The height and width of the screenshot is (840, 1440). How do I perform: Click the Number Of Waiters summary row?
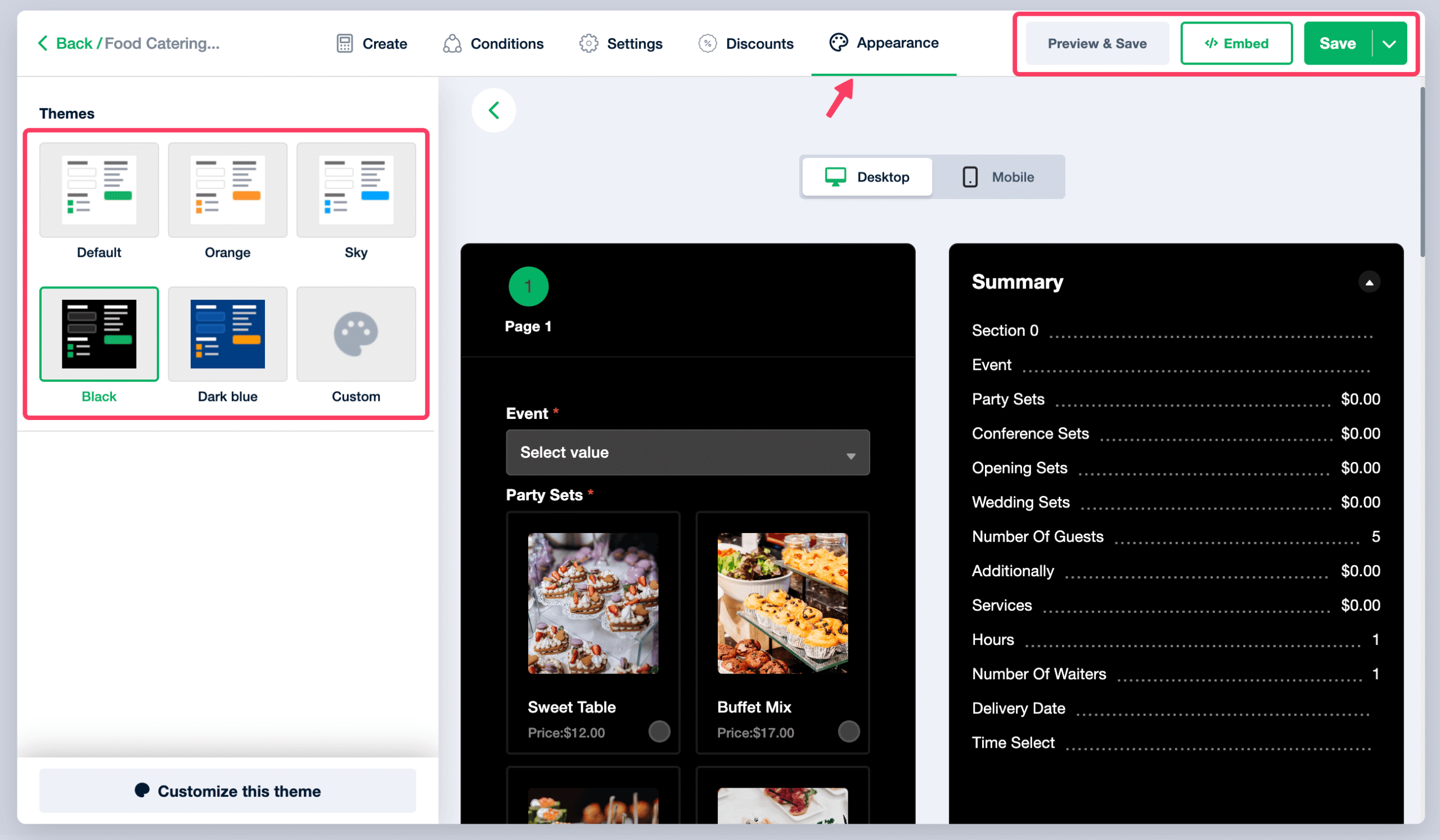[1176, 674]
